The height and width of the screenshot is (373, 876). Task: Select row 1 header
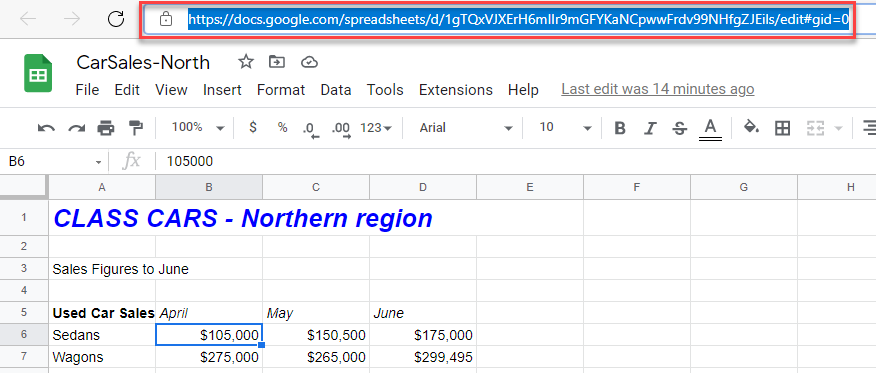click(x=24, y=218)
